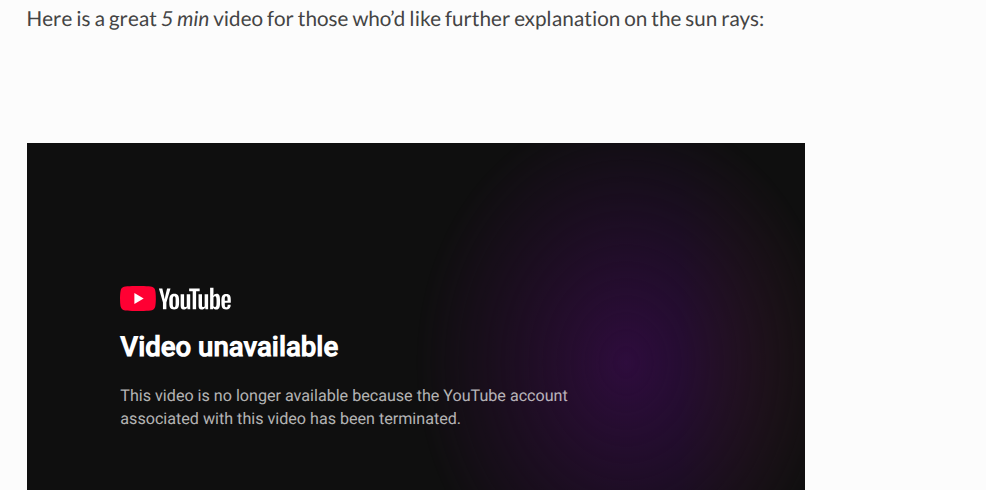986x490 pixels.
Task: Click the white triangle inside the YouTube logo
Action: click(x=138, y=299)
